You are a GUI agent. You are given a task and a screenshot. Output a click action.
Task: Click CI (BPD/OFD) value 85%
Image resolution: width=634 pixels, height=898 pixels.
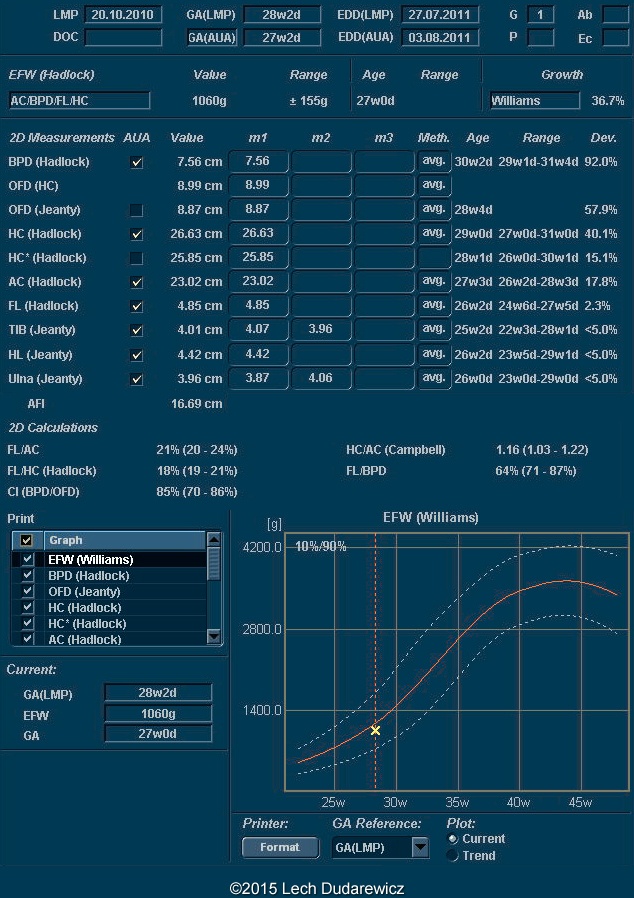(168, 492)
